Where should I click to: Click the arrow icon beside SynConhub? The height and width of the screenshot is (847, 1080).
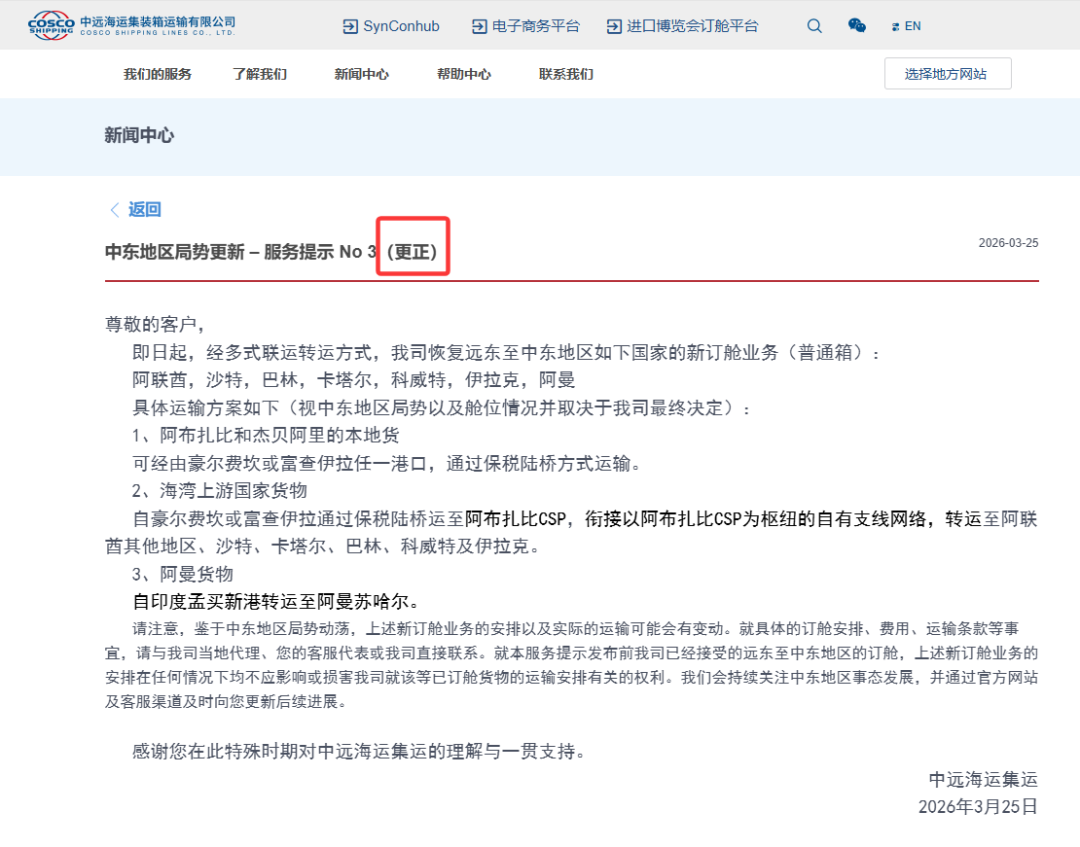coord(350,27)
